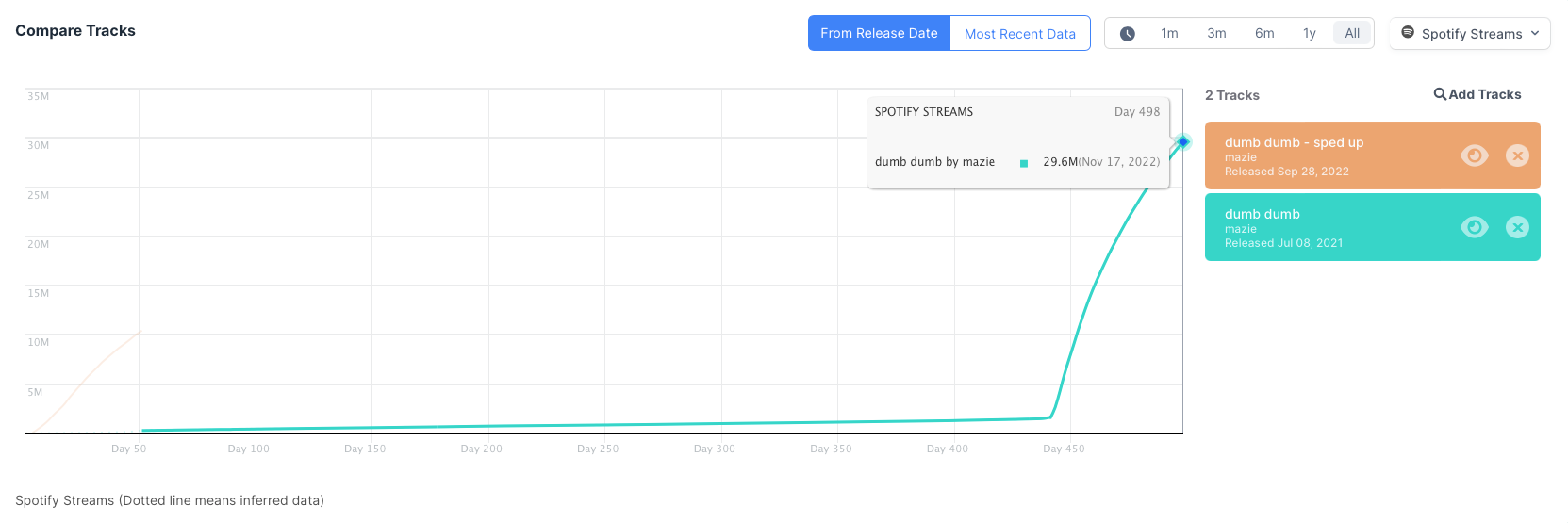This screenshot has width=1568, height=523.
Task: Click the Spotify logo icon
Action: [x=1407, y=33]
